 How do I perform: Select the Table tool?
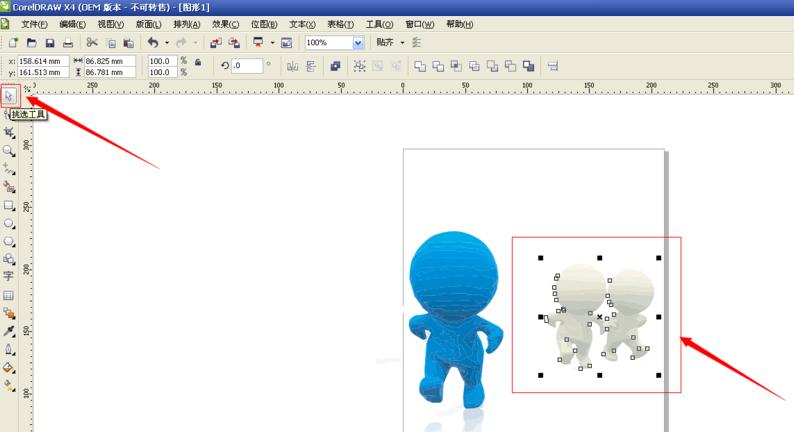click(x=9, y=295)
